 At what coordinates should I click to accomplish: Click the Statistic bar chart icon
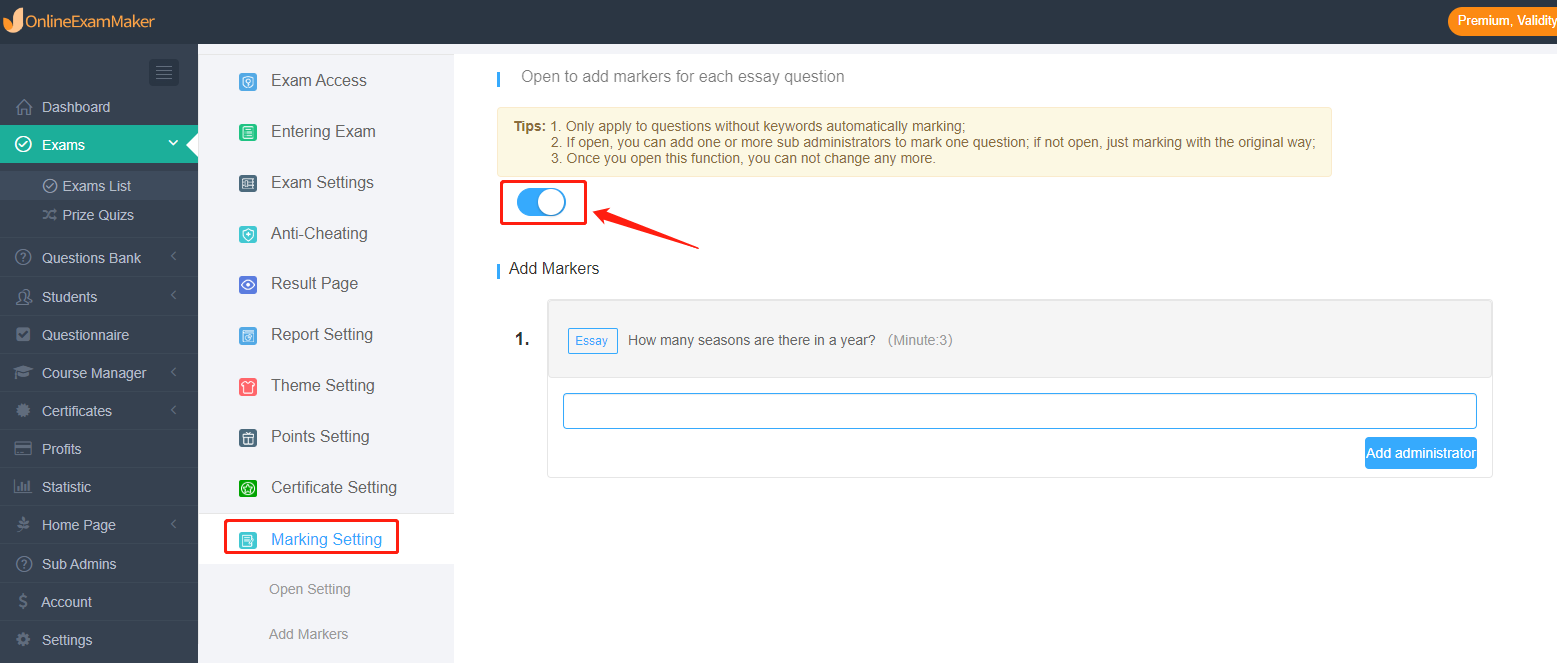click(24, 487)
